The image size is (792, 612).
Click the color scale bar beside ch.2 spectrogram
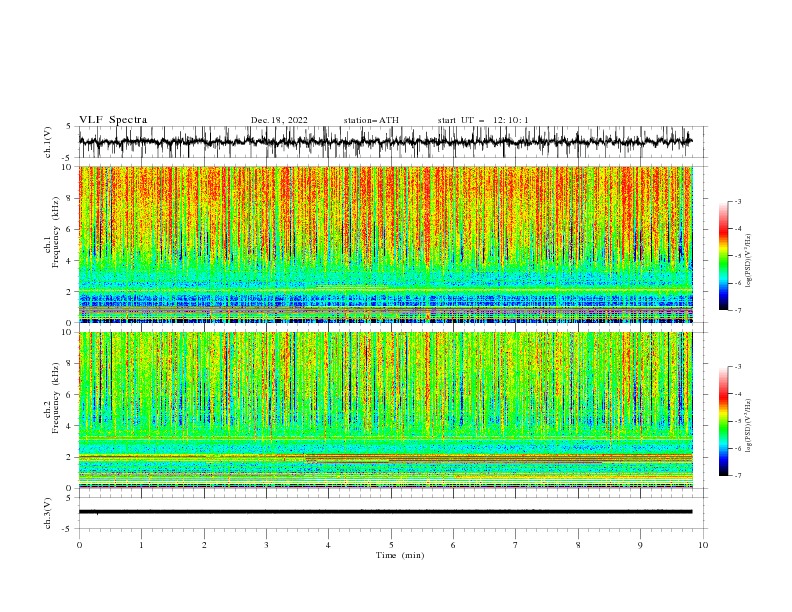723,421
